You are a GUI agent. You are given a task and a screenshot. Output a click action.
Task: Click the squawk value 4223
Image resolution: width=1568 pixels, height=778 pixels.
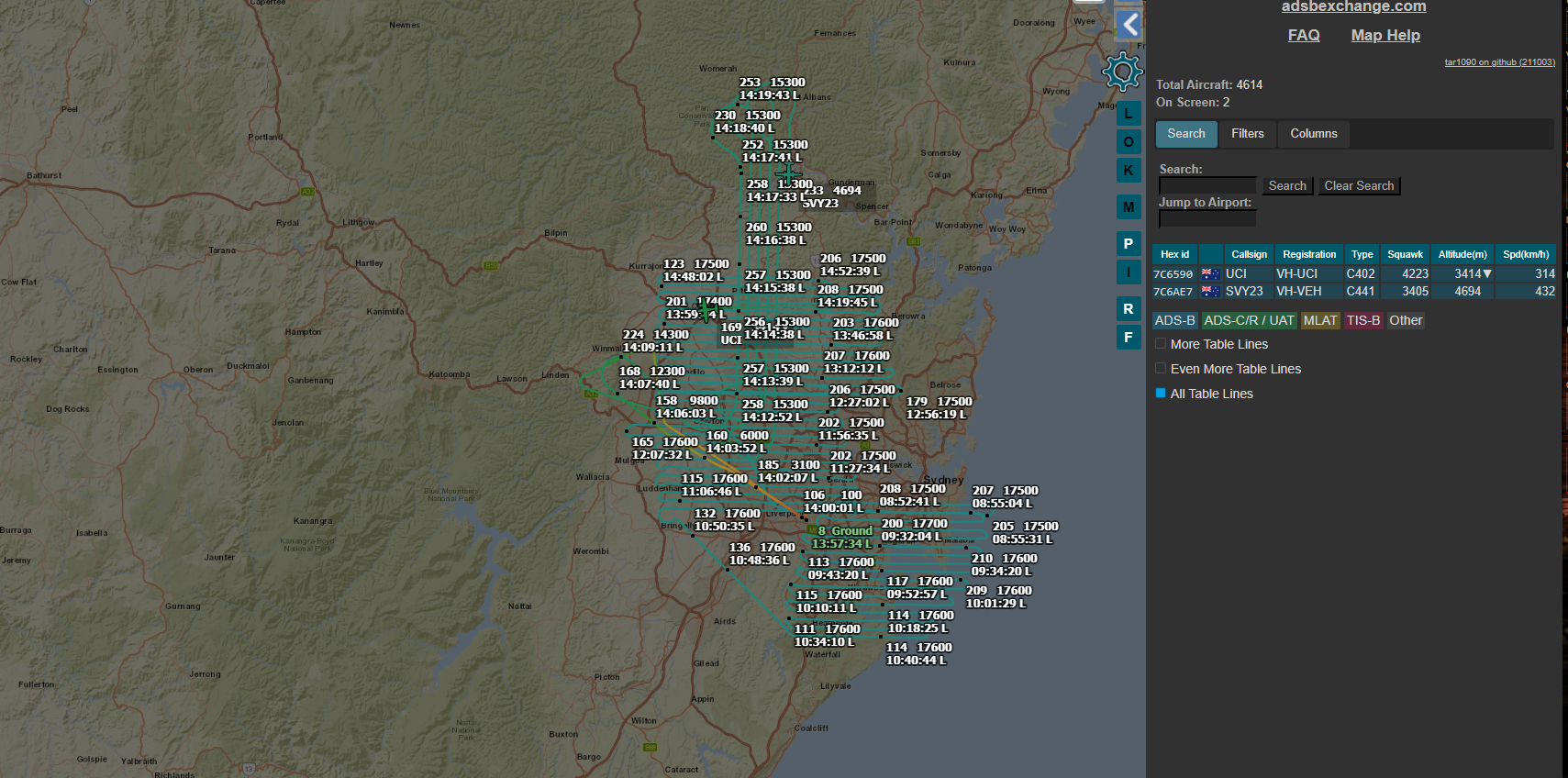pos(1415,274)
